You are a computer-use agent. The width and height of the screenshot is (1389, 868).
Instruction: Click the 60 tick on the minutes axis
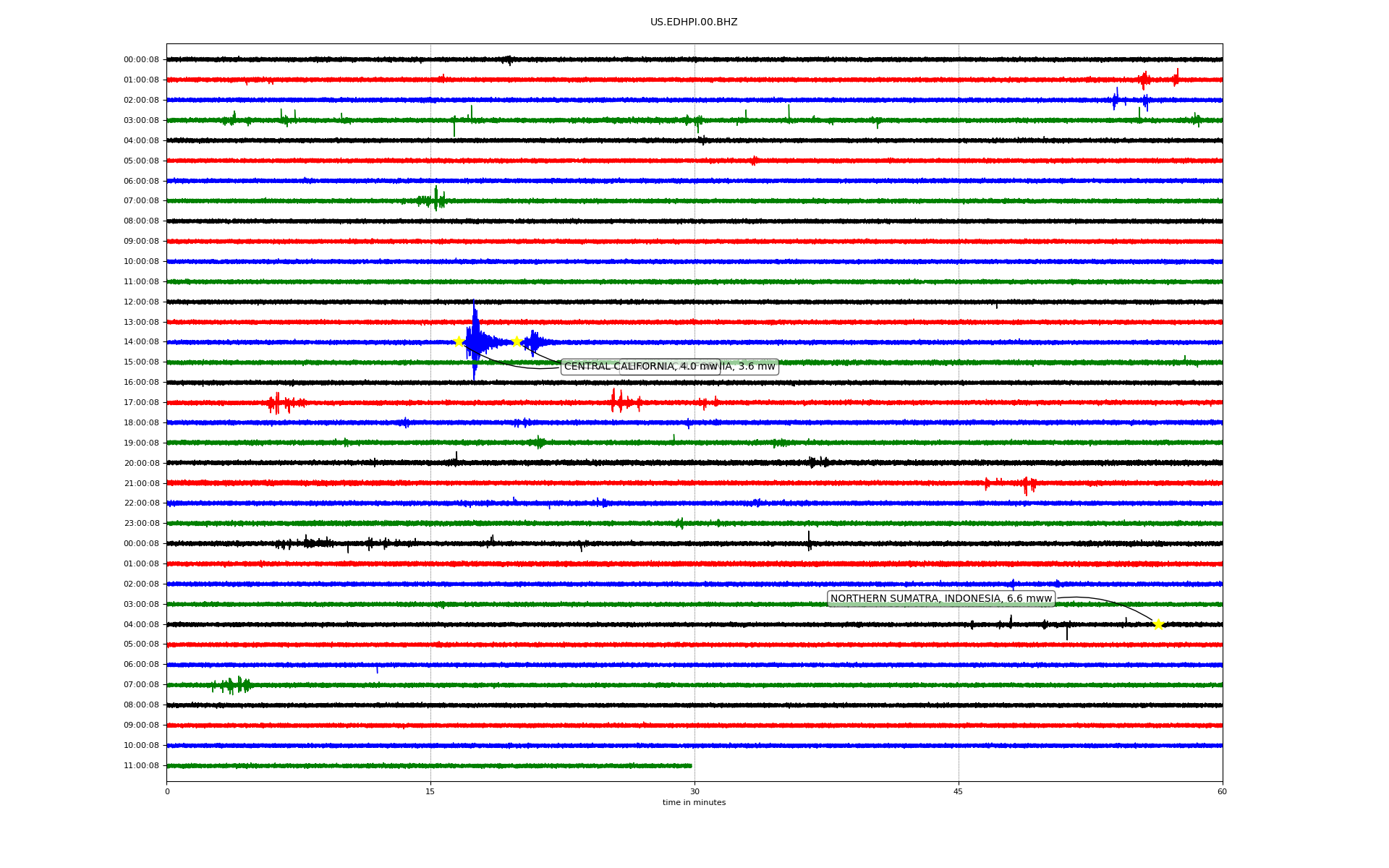[1222, 791]
